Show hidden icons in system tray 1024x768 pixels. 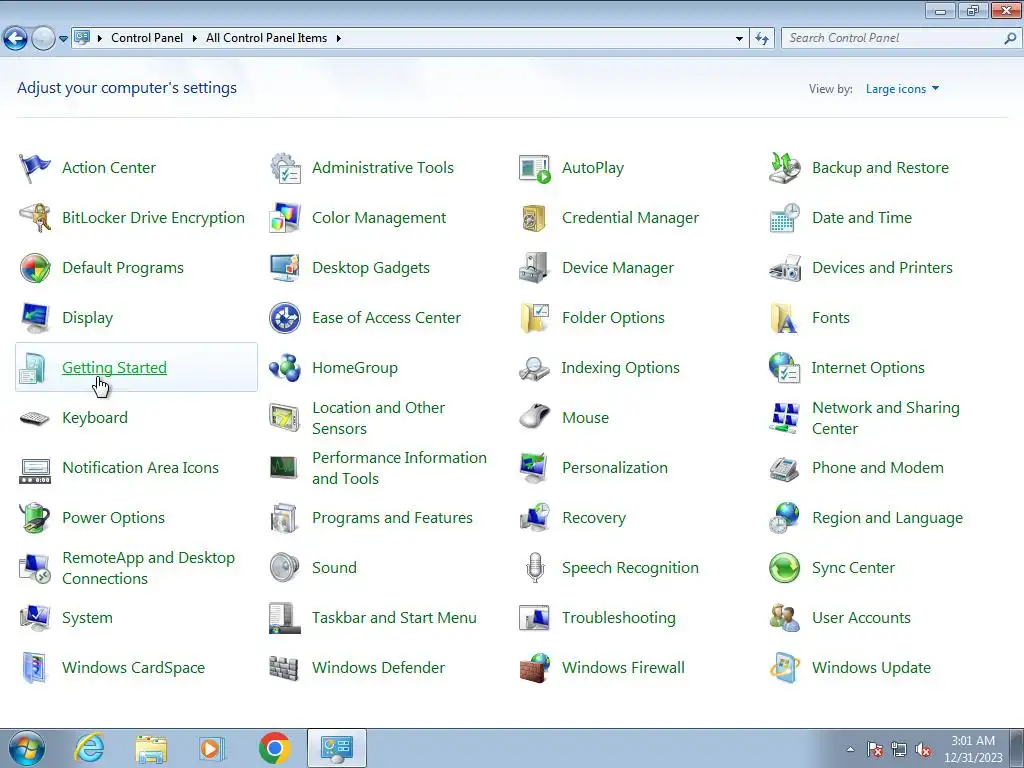coord(850,749)
